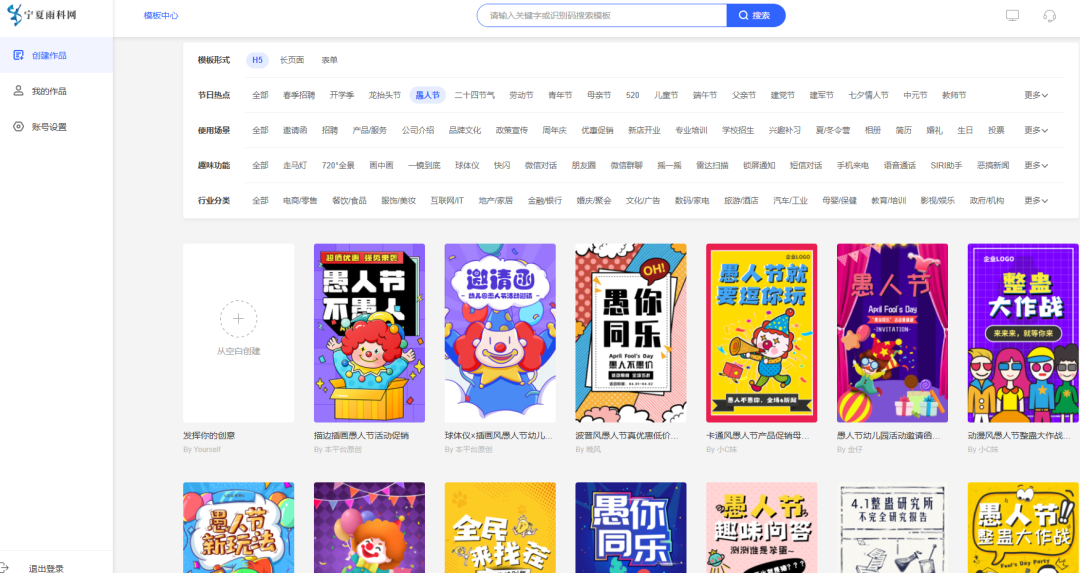This screenshot has height=573, width=1080.
Task: Click the title 描边插画愚人节活动促销
Action: click(x=362, y=436)
